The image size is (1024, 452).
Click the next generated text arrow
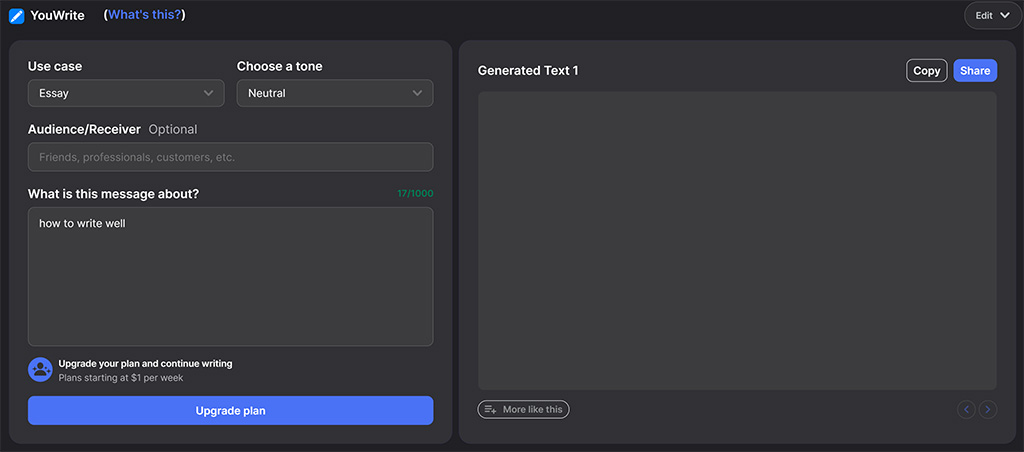pyautogui.click(x=988, y=410)
